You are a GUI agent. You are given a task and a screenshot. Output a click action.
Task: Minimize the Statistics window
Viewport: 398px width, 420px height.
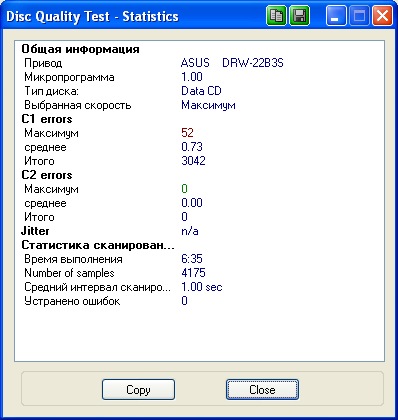[x=336, y=16]
